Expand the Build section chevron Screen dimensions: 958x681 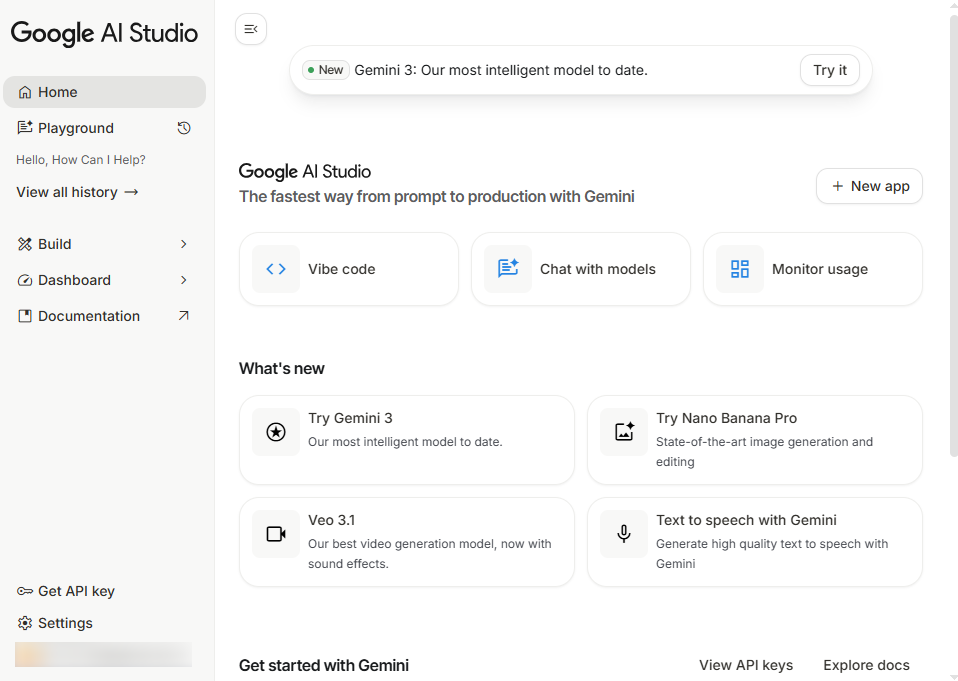tap(184, 244)
